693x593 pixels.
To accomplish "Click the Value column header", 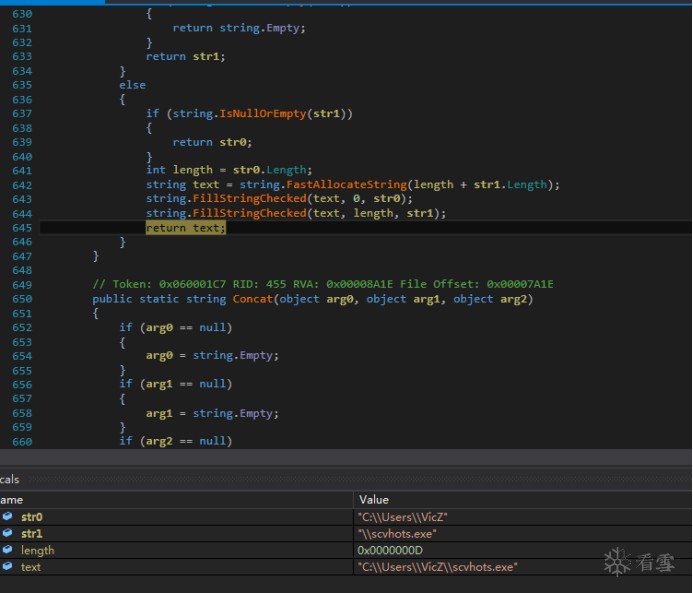I will point(374,500).
